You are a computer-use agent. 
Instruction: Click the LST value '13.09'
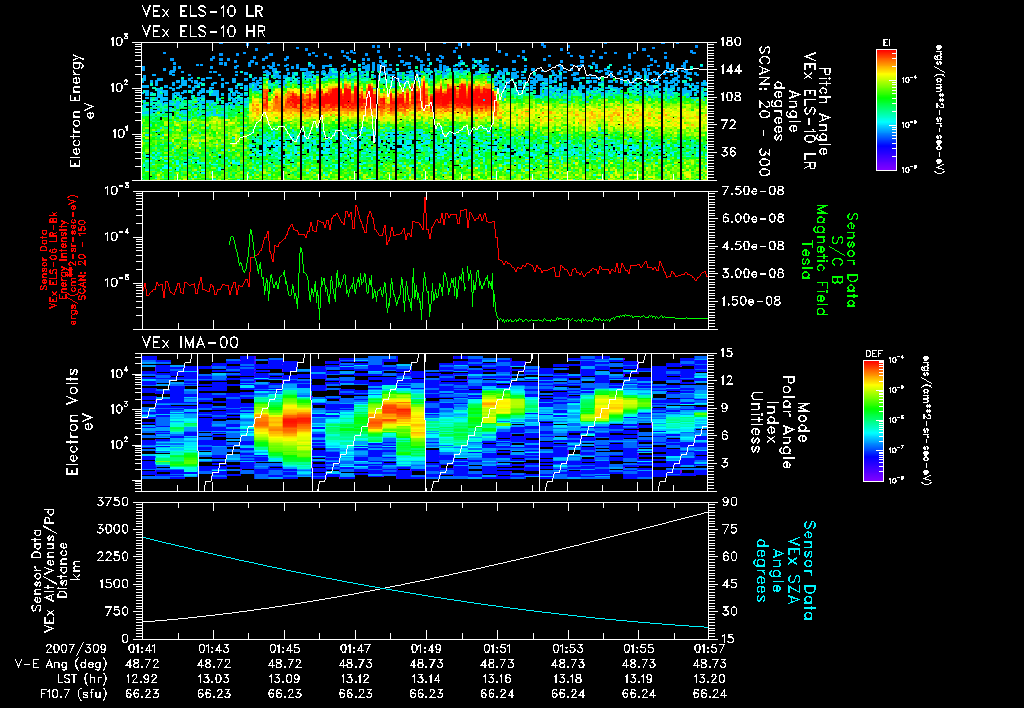click(284, 679)
